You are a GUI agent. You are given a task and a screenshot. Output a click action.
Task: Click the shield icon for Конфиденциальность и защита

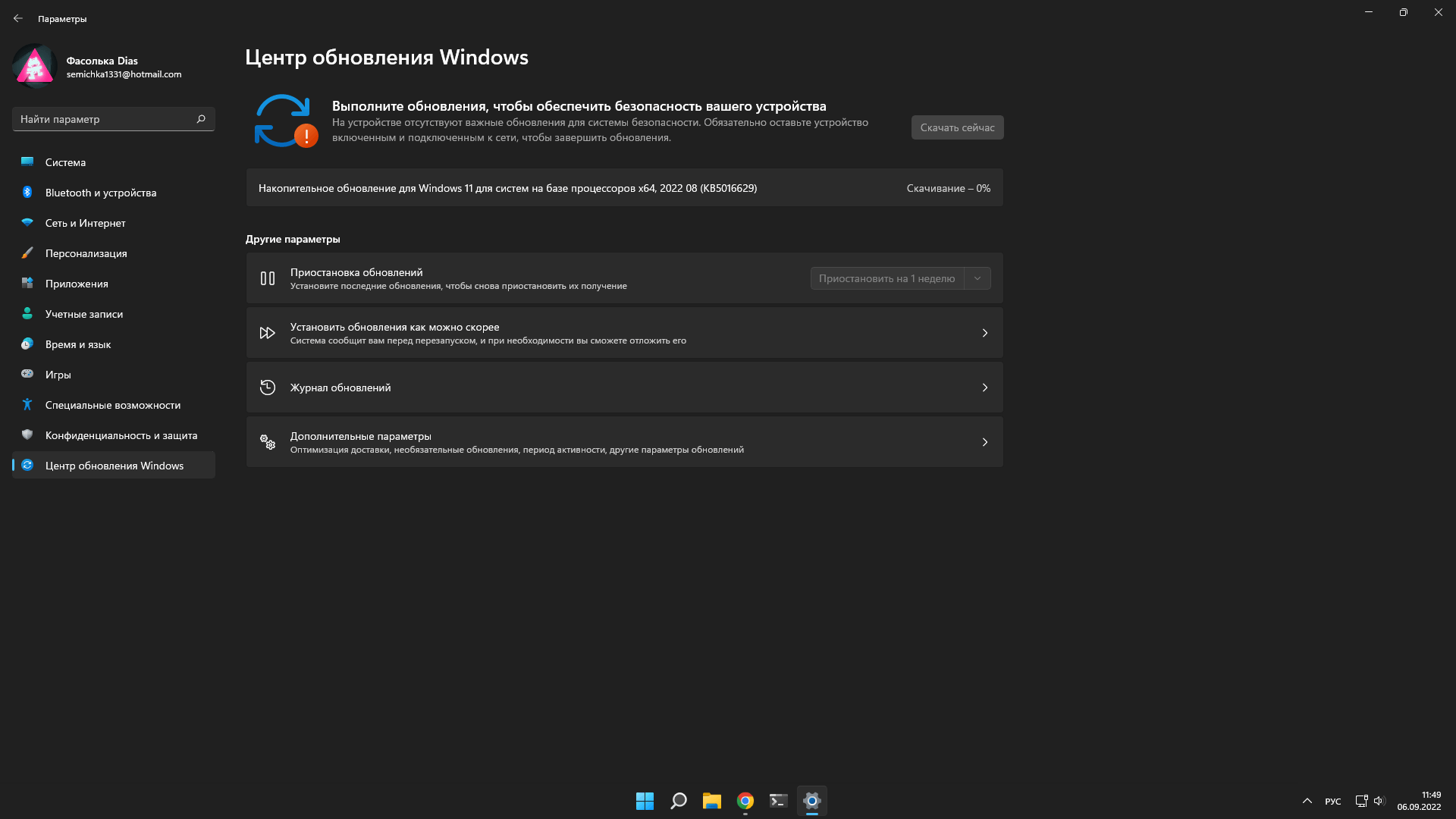coord(27,435)
